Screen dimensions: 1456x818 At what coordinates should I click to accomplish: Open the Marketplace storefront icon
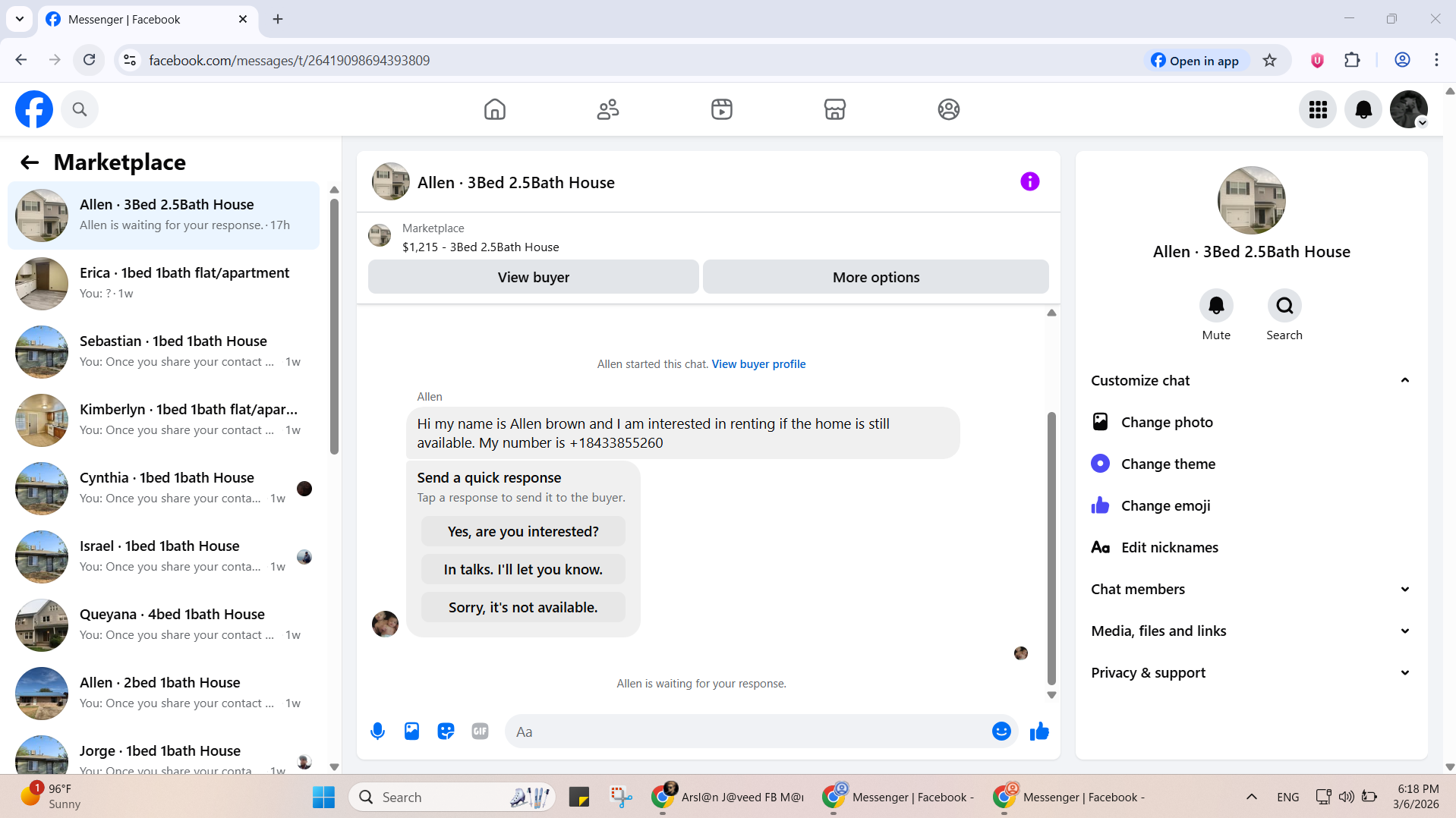[x=835, y=109]
